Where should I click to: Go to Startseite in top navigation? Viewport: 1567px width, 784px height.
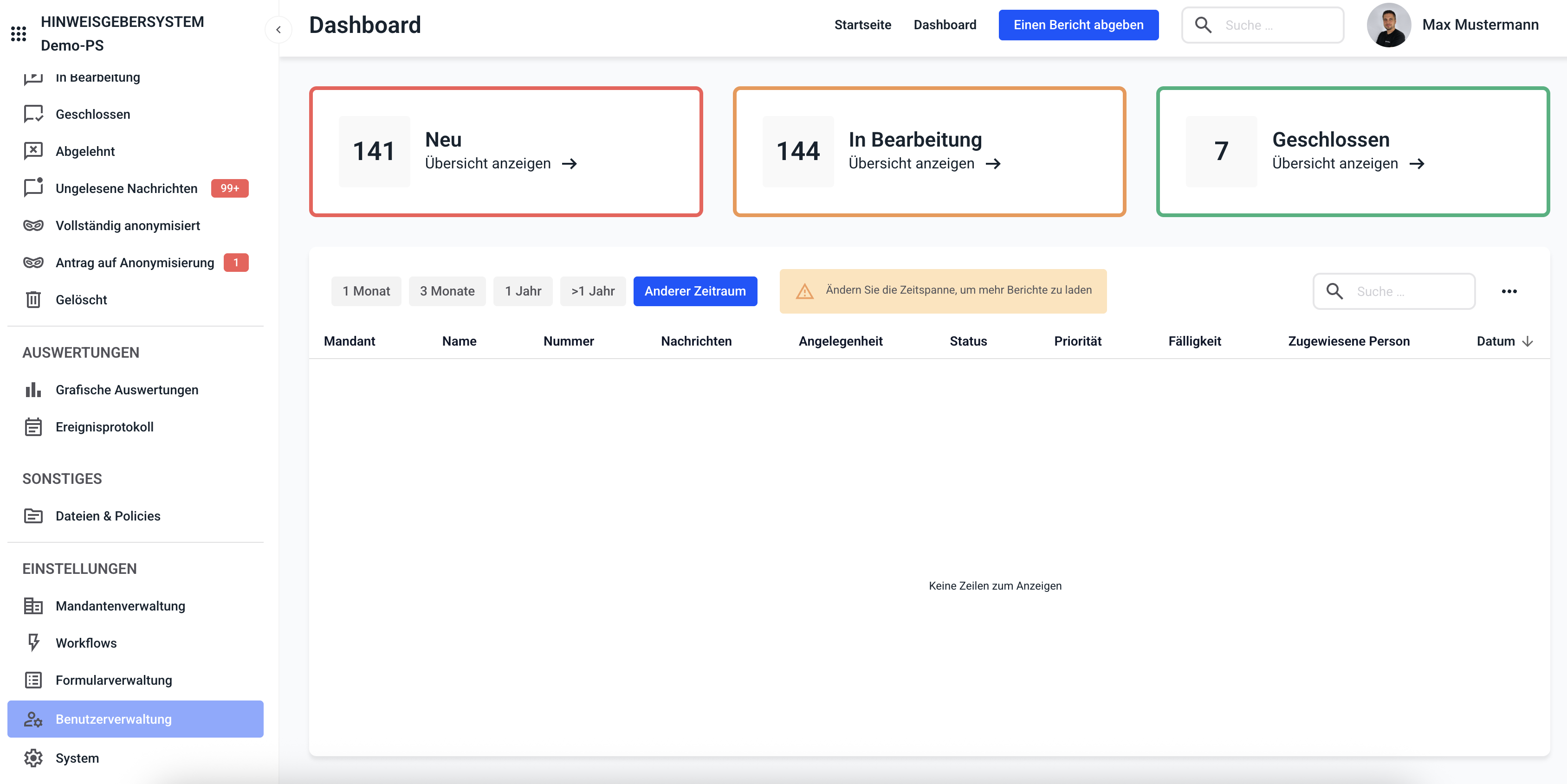862,25
